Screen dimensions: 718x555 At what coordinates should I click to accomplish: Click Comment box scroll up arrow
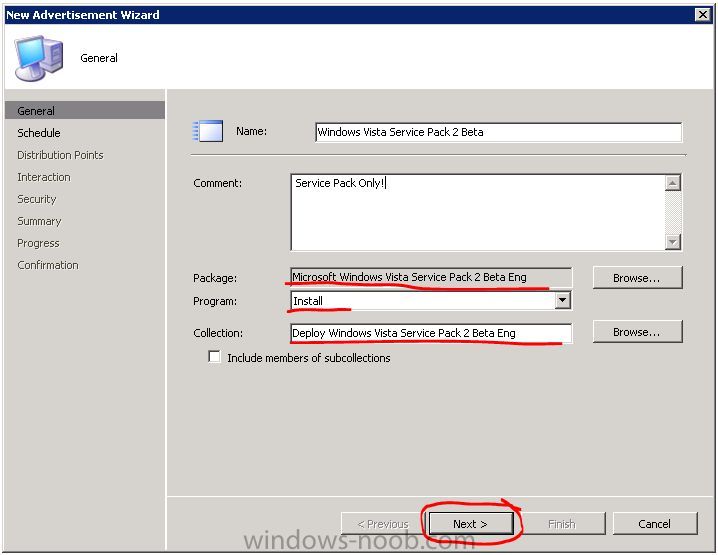[x=672, y=183]
